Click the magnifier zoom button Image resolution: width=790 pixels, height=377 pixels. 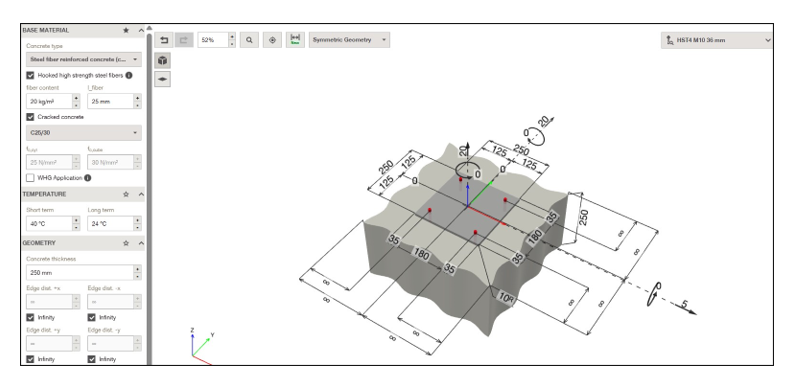(249, 40)
